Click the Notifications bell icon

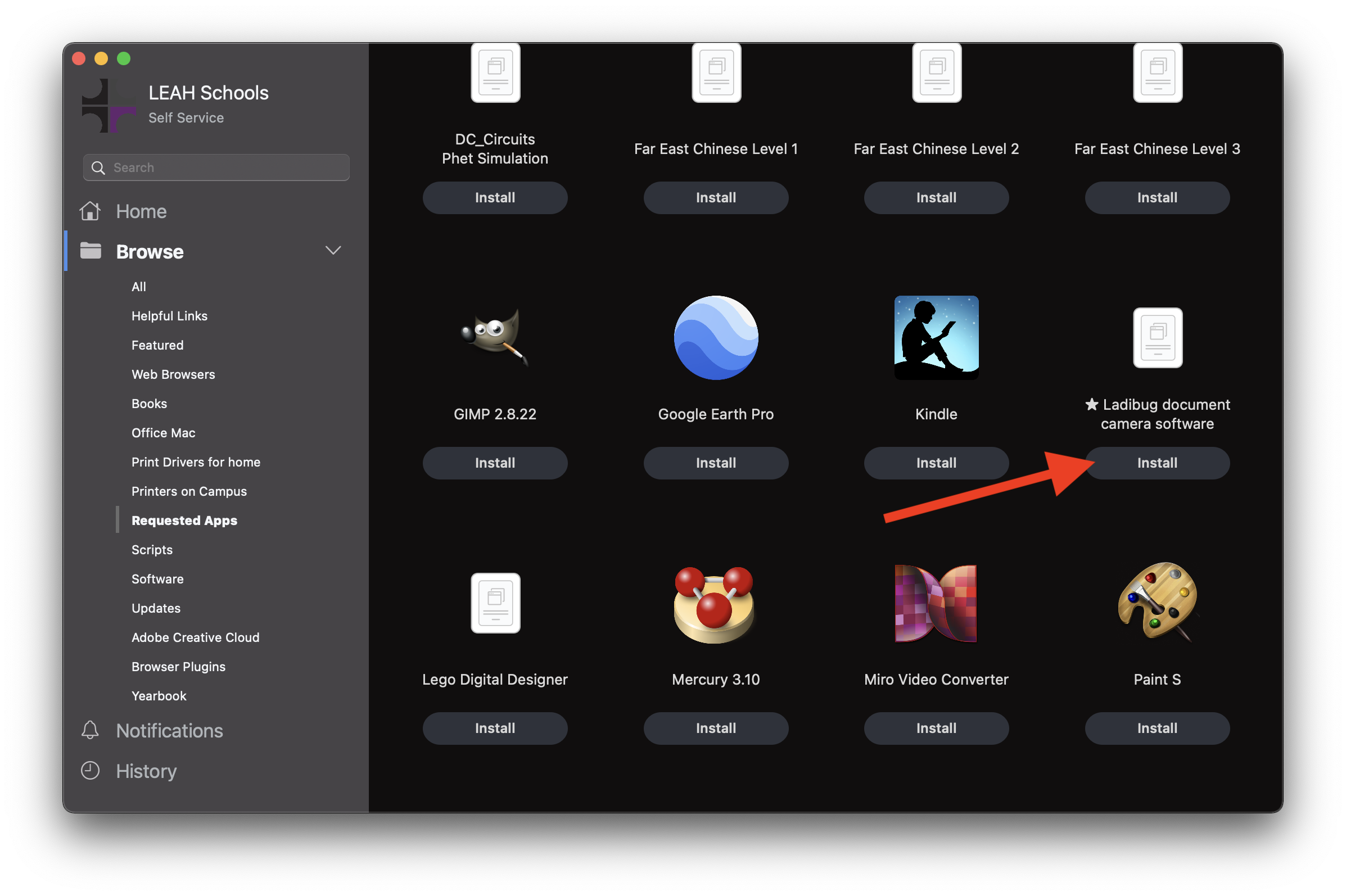pos(90,730)
